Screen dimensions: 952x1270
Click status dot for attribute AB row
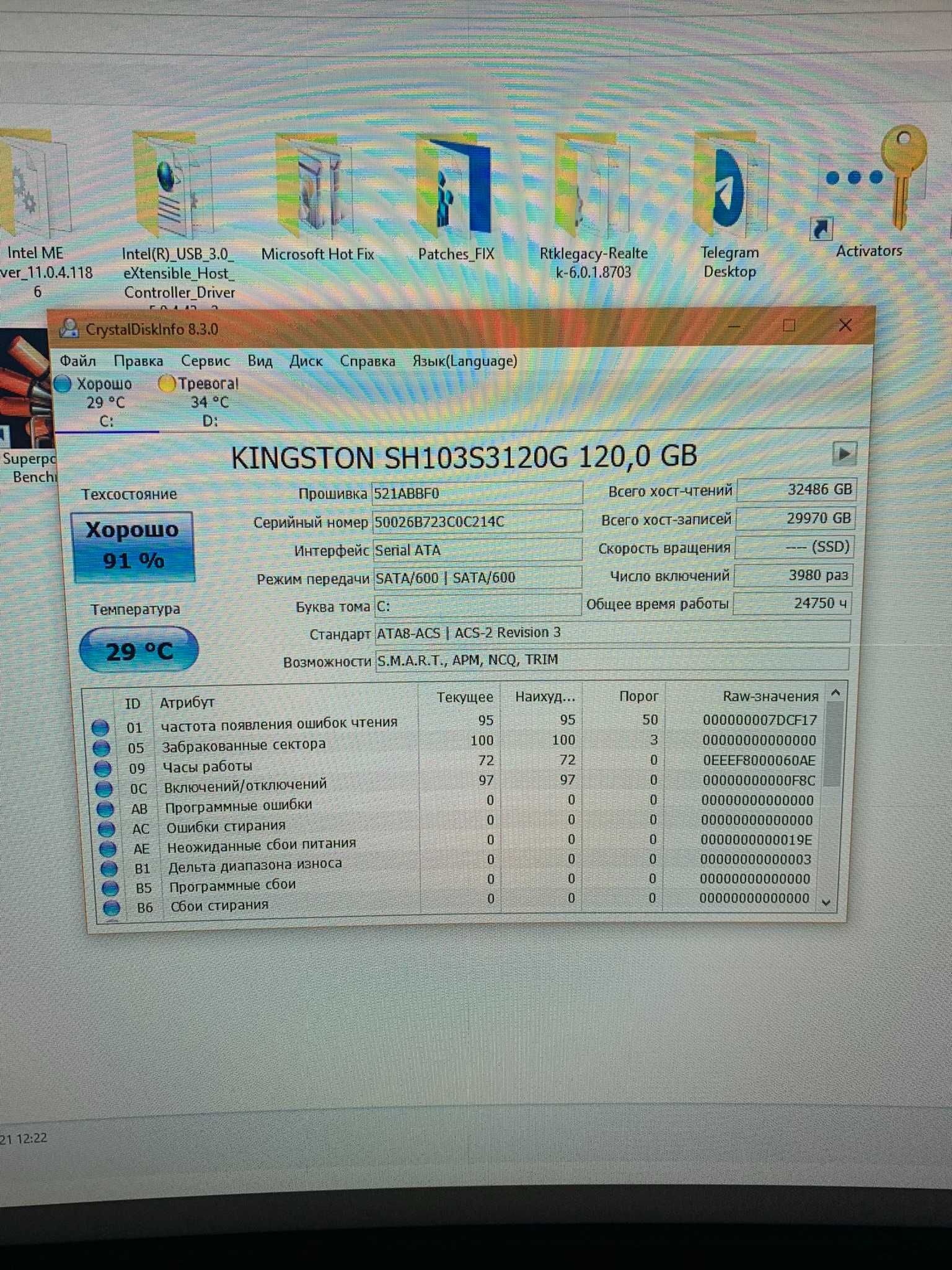tap(105, 809)
